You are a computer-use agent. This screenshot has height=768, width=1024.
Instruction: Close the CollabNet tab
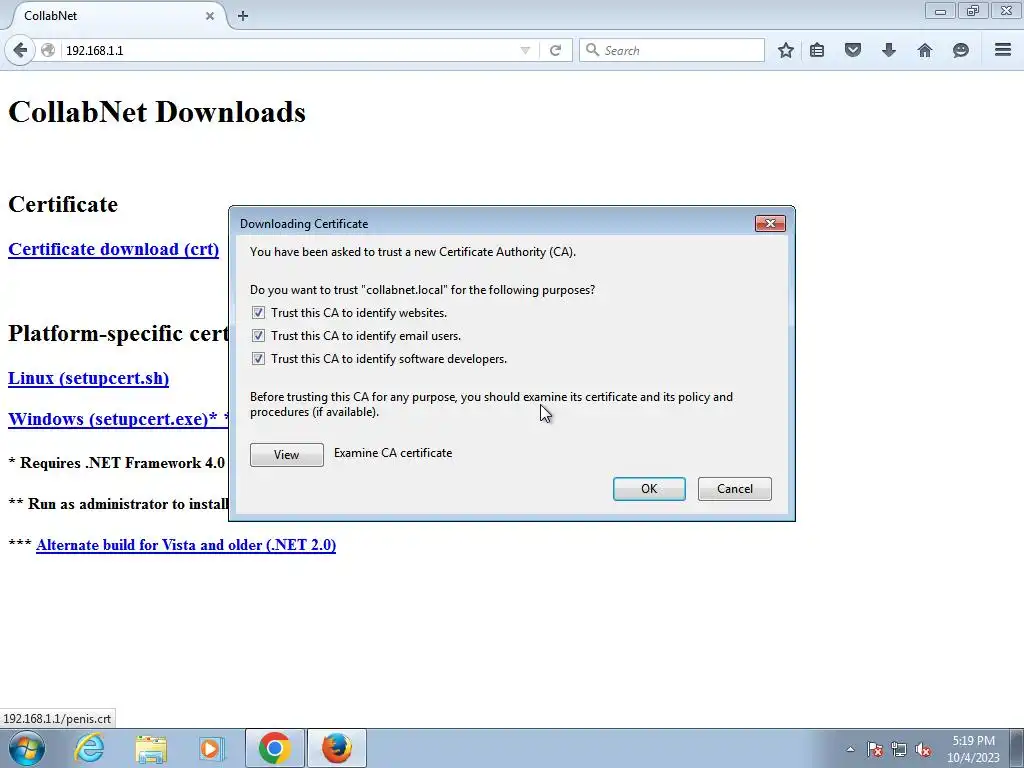tap(210, 16)
